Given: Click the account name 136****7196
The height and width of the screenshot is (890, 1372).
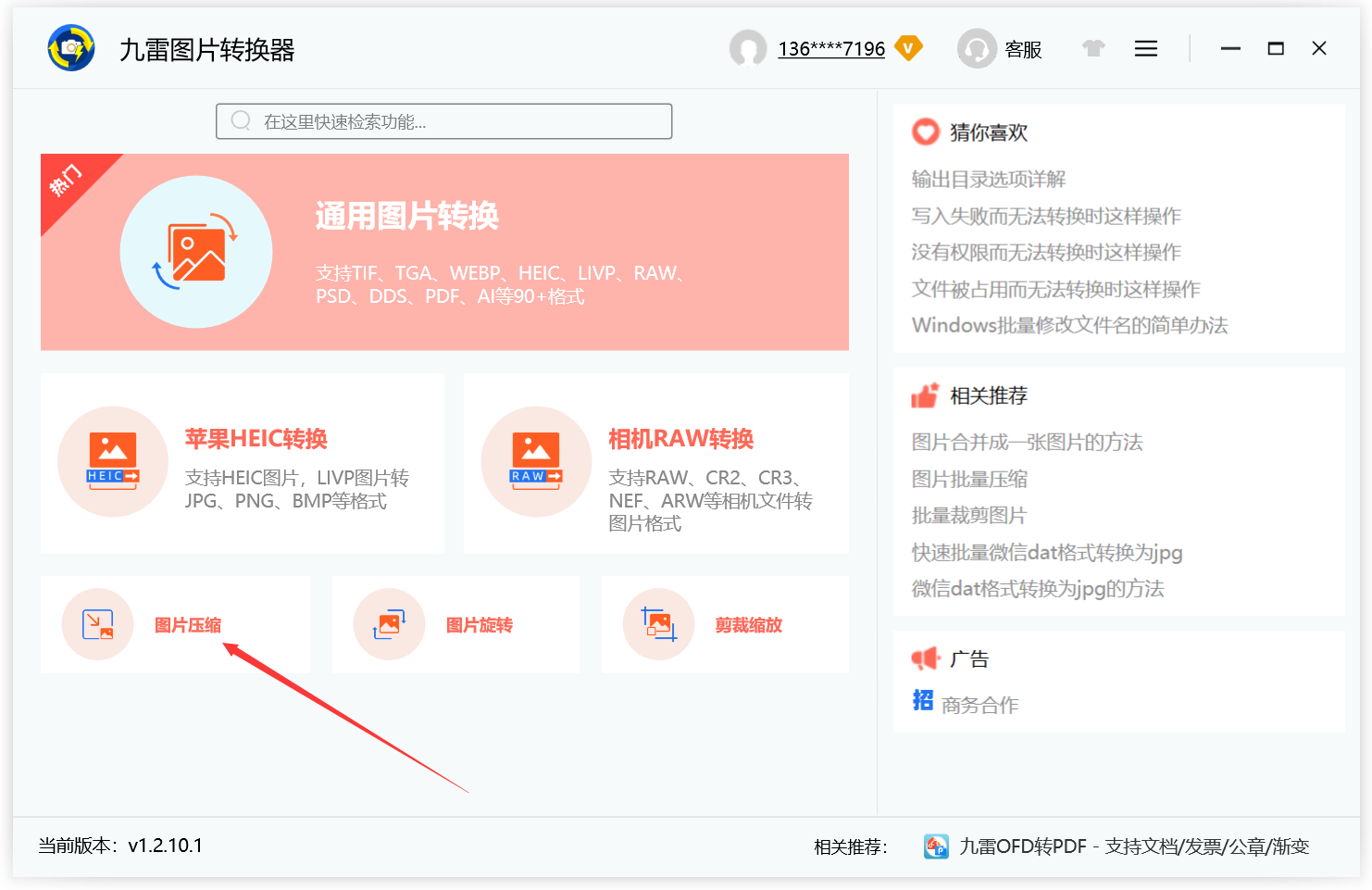Looking at the screenshot, I should click(x=830, y=48).
